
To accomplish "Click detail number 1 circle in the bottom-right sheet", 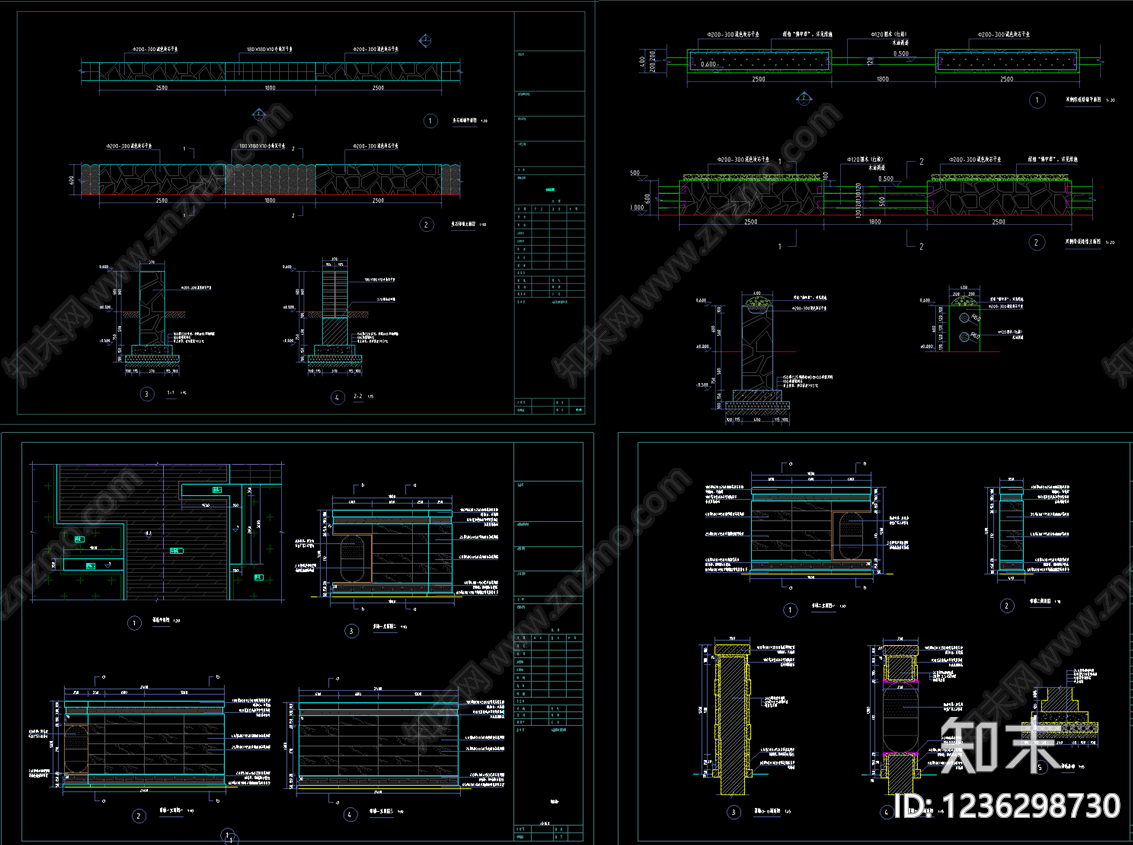I will pos(790,610).
